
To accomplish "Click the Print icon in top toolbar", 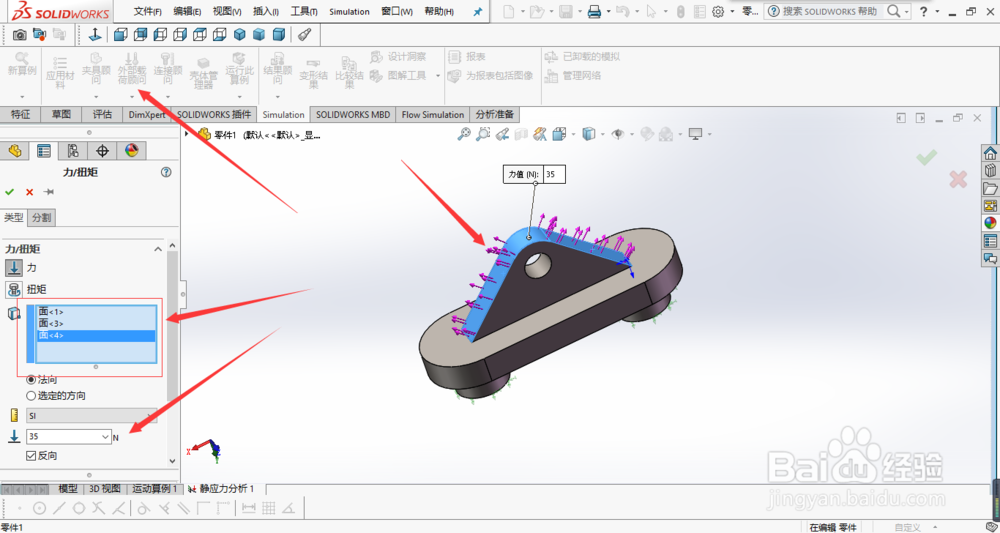I will pos(594,11).
